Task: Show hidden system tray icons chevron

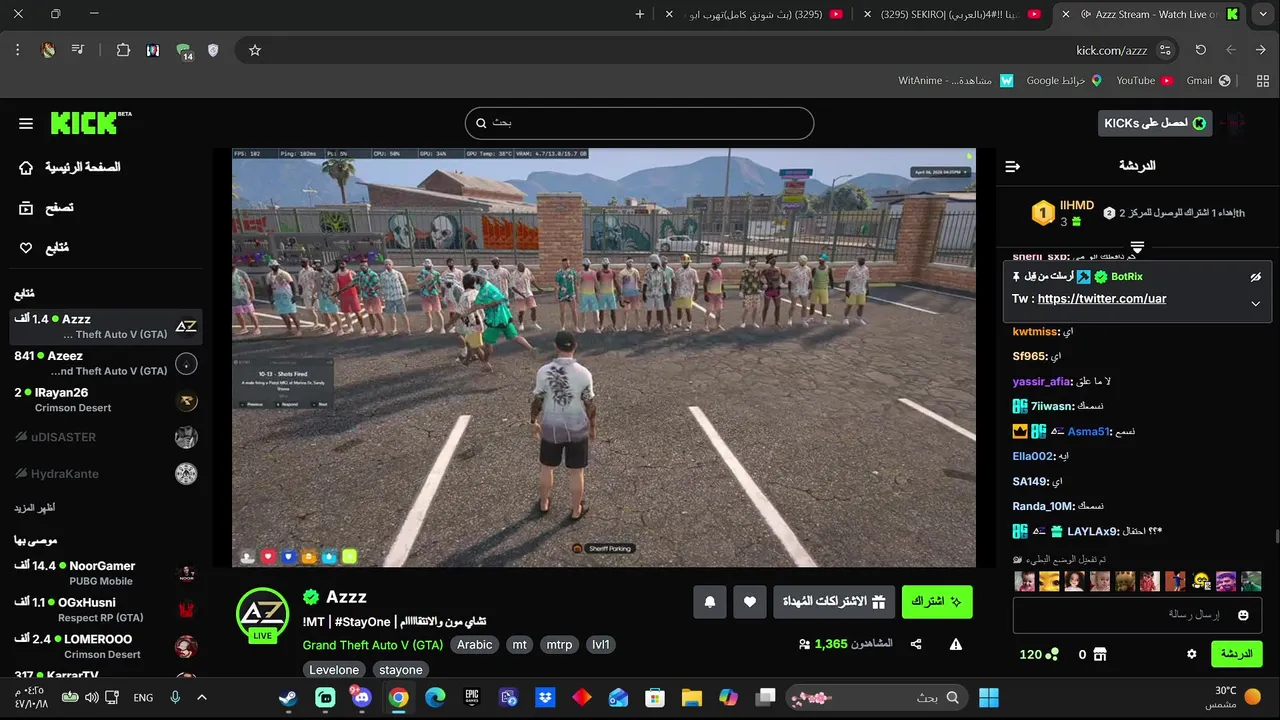Action: [201, 698]
